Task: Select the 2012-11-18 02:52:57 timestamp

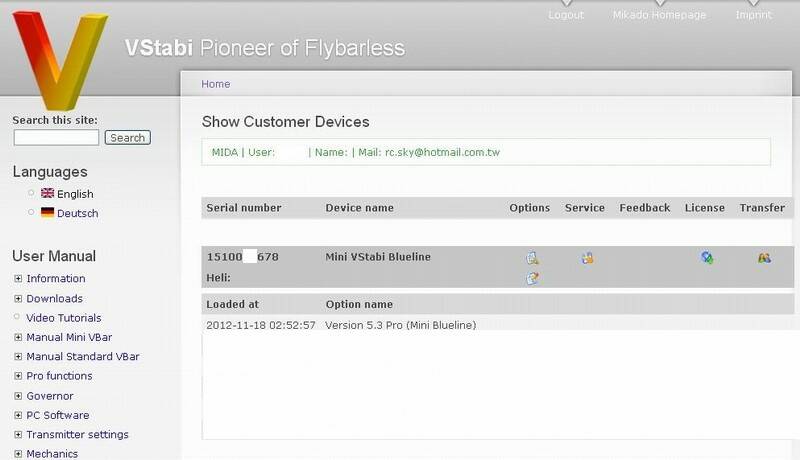Action: click(261, 325)
